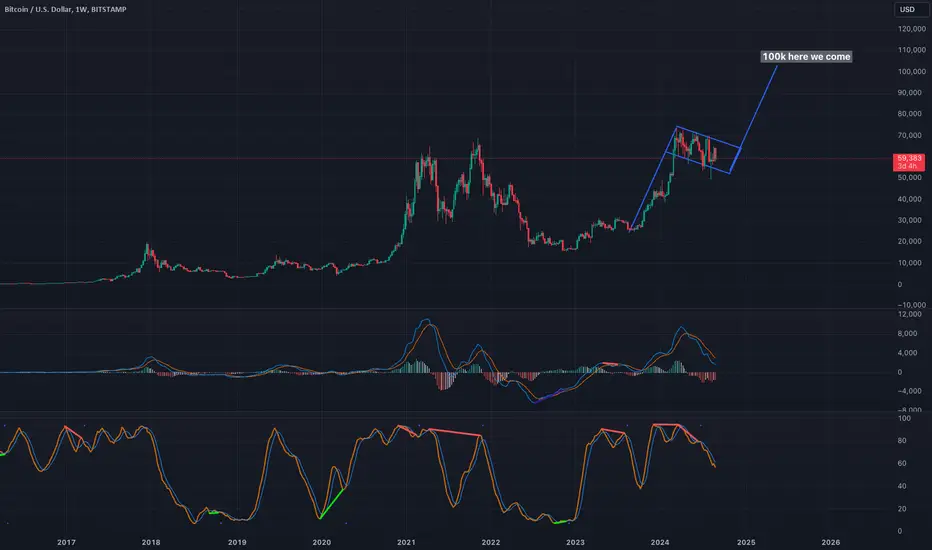Screen dimensions: 932x550
Task: Click the 2018 label on the time axis
Action: [151, 542]
